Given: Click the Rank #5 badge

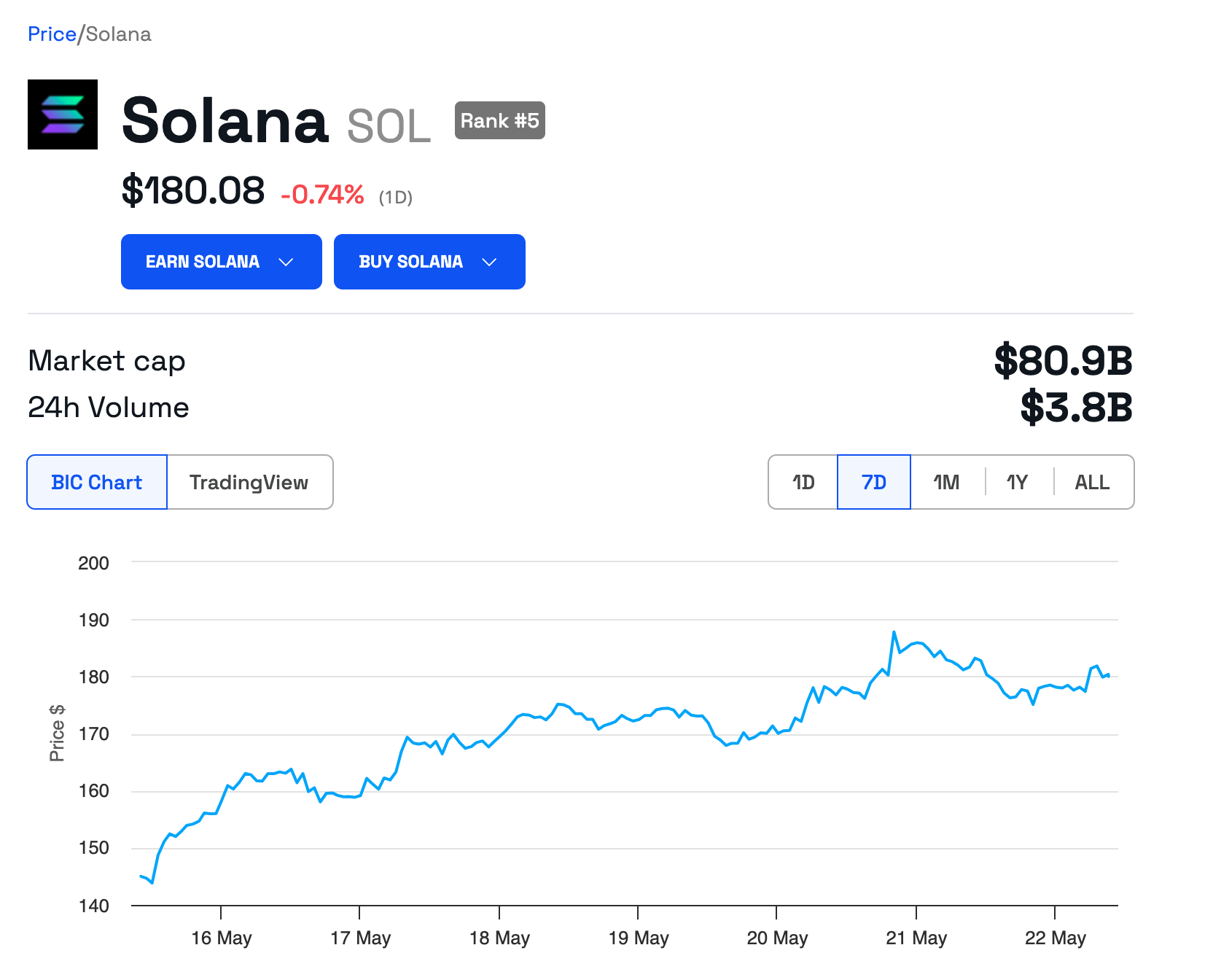Looking at the screenshot, I should coord(499,120).
